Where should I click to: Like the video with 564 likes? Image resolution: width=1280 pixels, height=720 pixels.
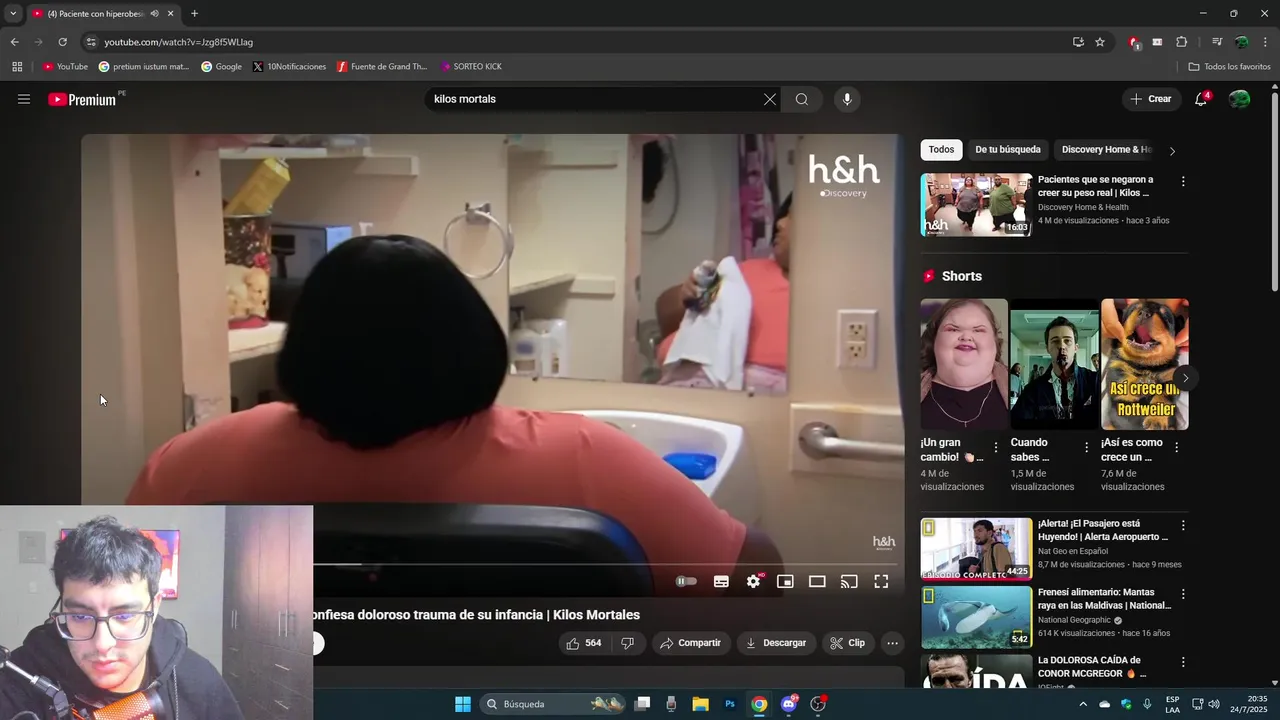pos(584,643)
